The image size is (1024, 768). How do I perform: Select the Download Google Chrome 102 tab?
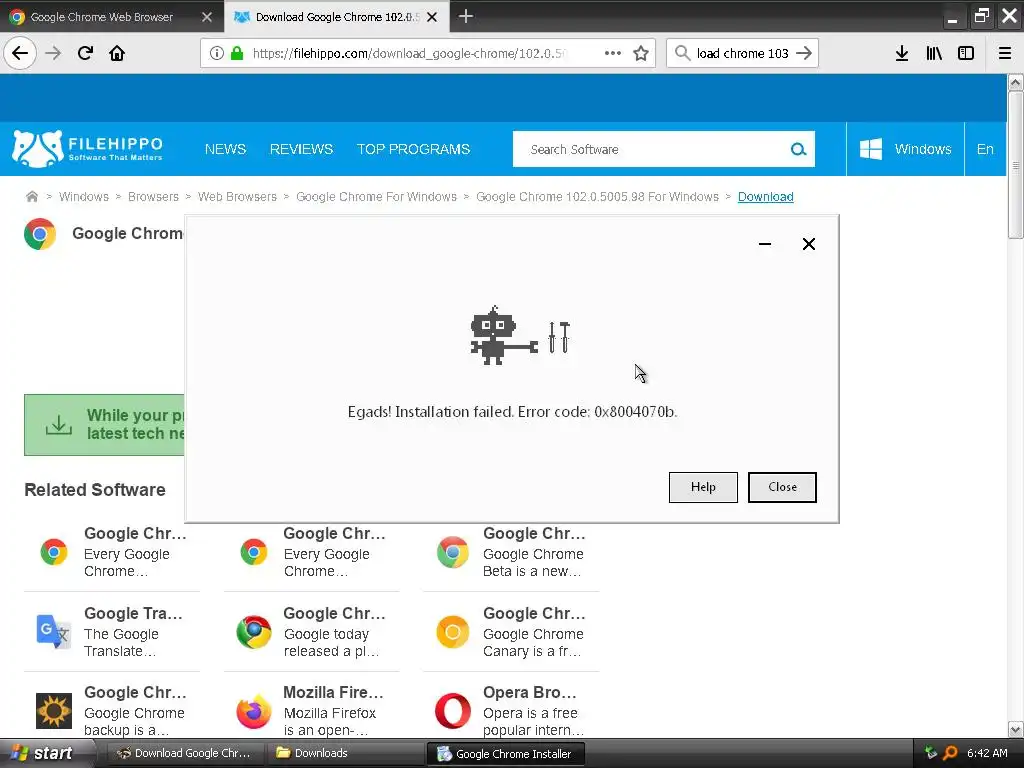coord(336,17)
